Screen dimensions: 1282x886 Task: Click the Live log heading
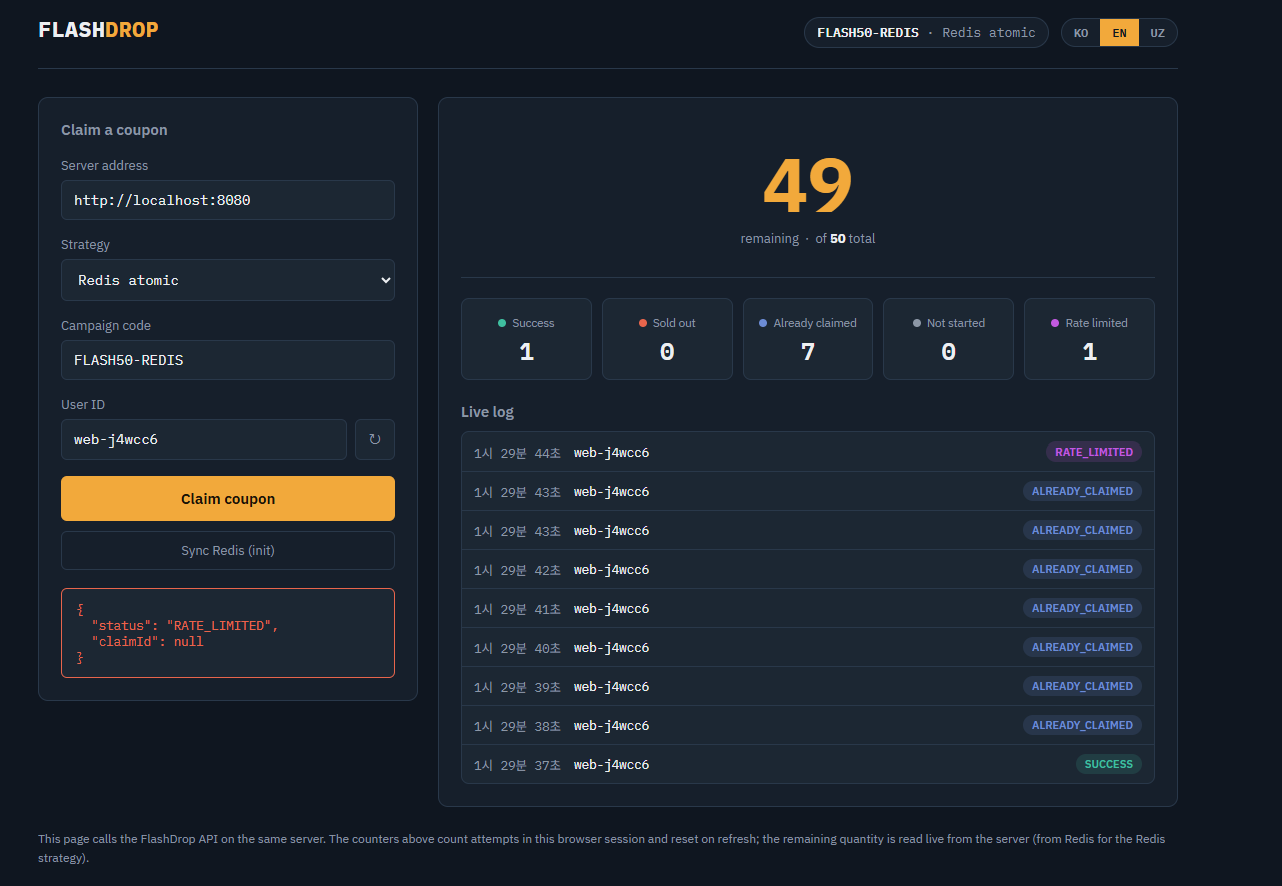point(487,412)
